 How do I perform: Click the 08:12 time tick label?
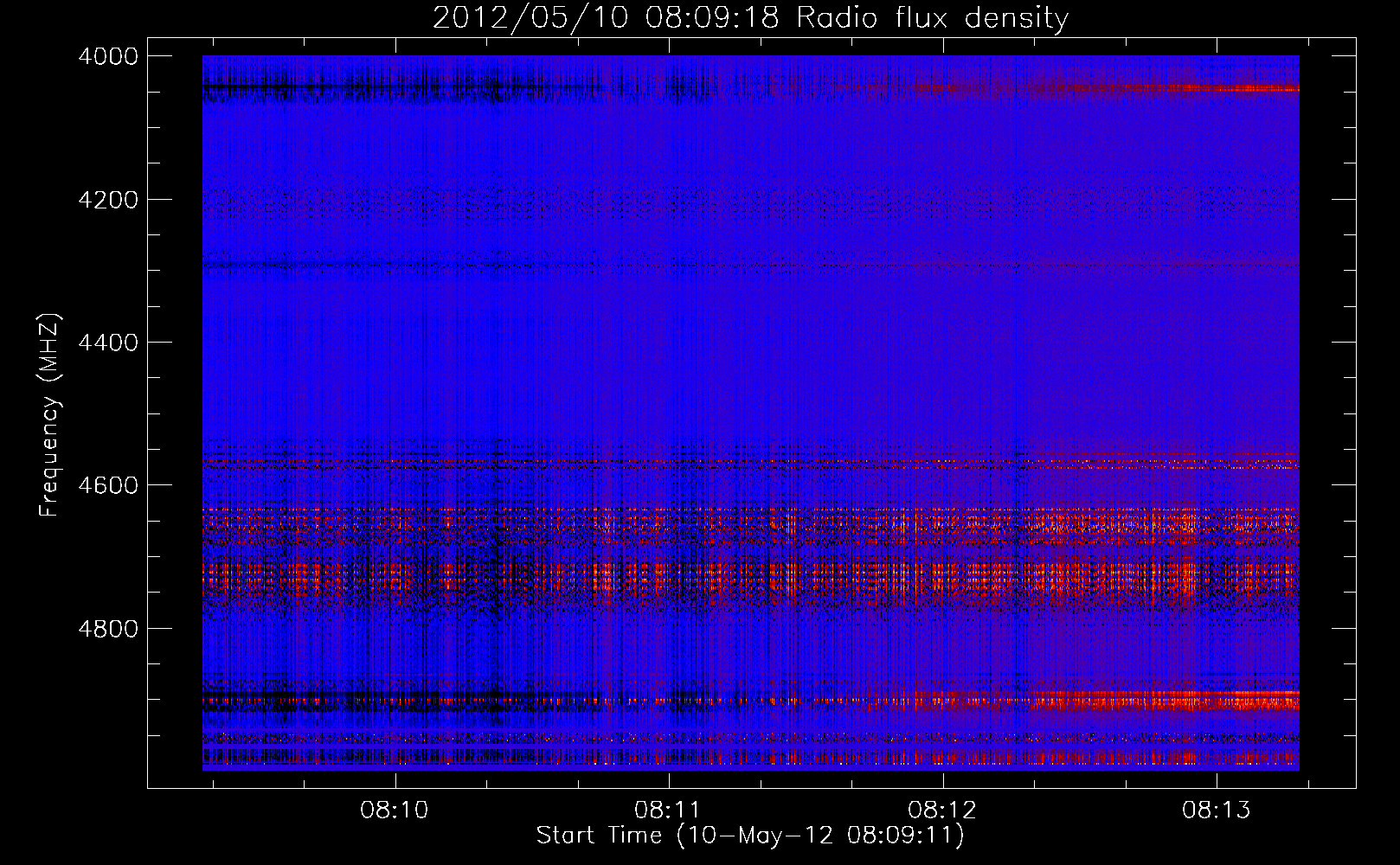click(942, 811)
